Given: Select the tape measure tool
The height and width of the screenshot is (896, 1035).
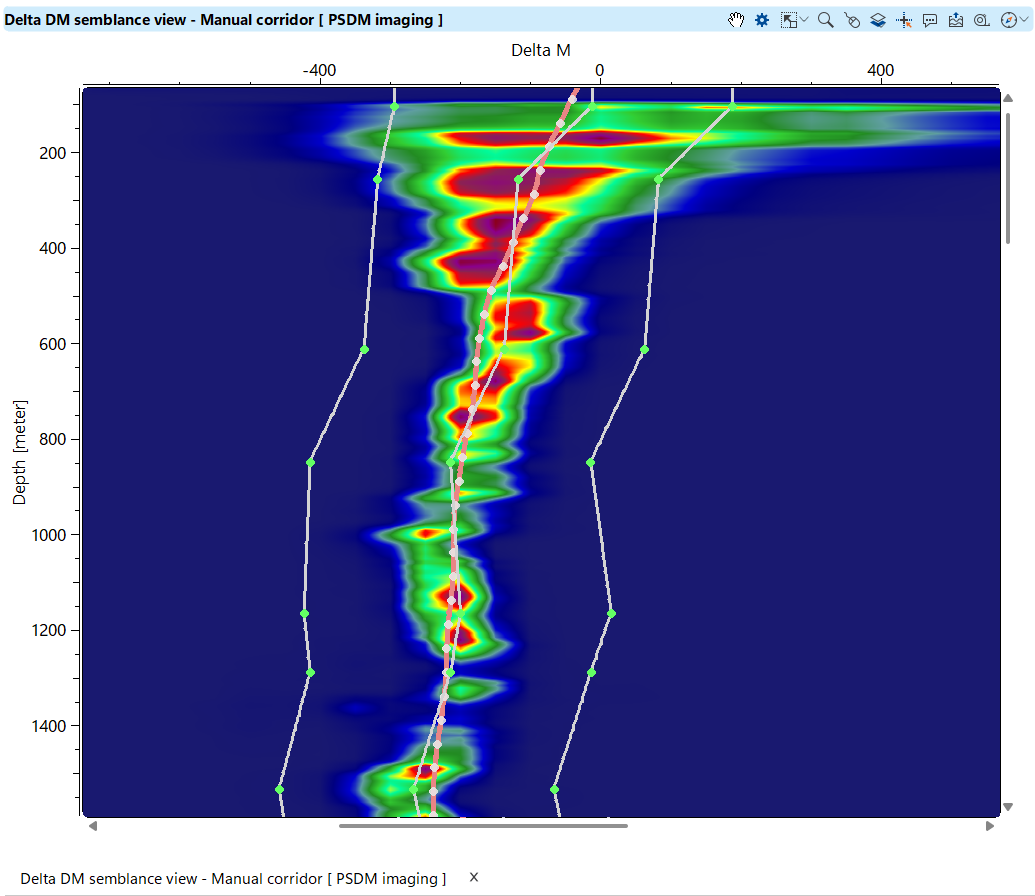Looking at the screenshot, I should (x=982, y=20).
